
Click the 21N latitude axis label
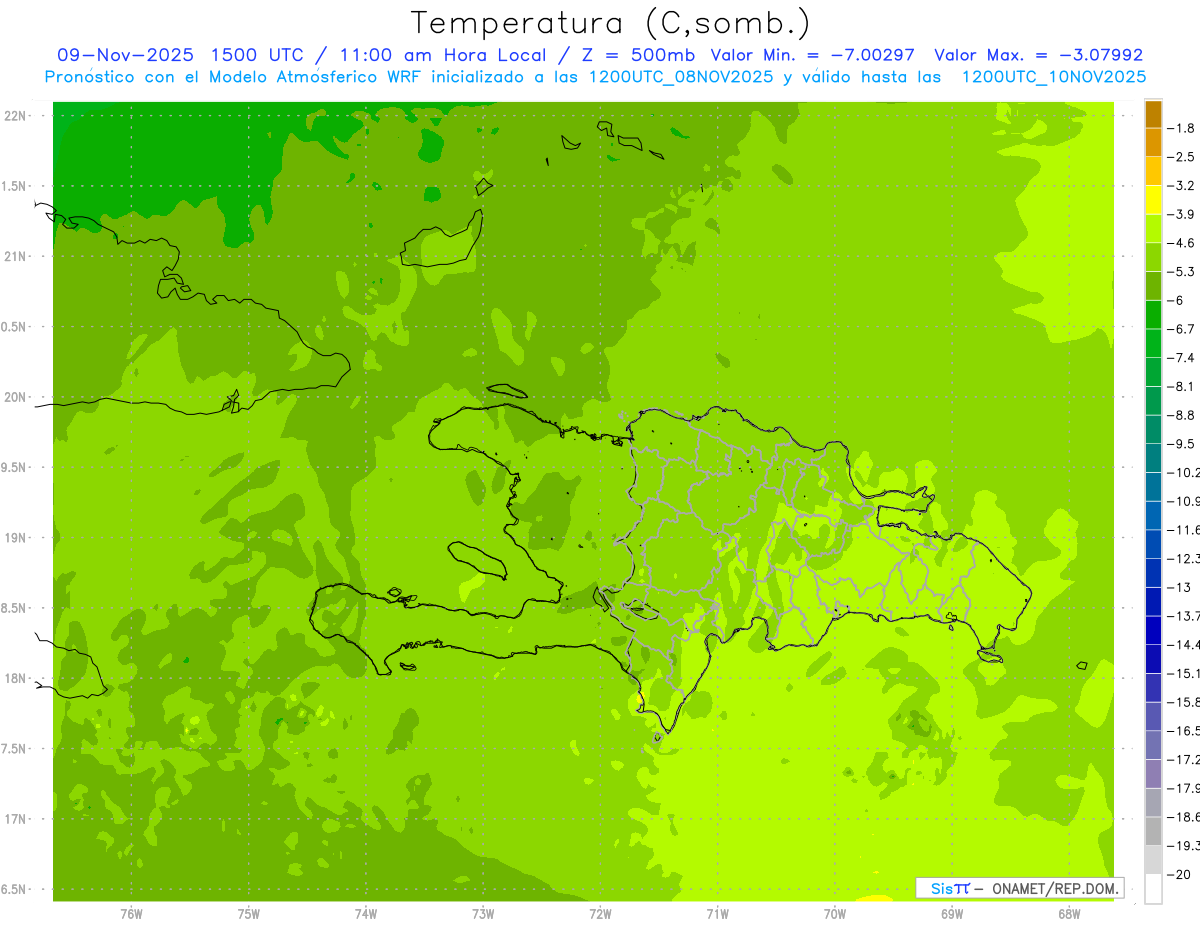point(17,256)
